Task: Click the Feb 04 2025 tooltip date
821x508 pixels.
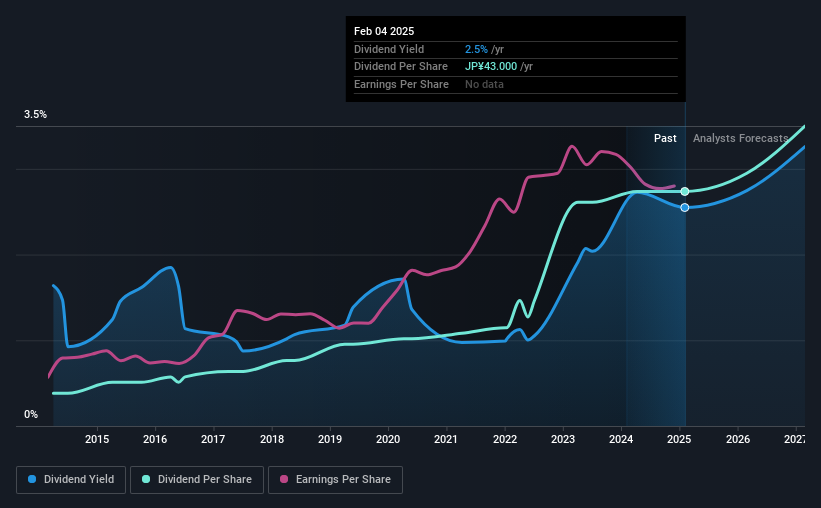Action: pos(384,31)
